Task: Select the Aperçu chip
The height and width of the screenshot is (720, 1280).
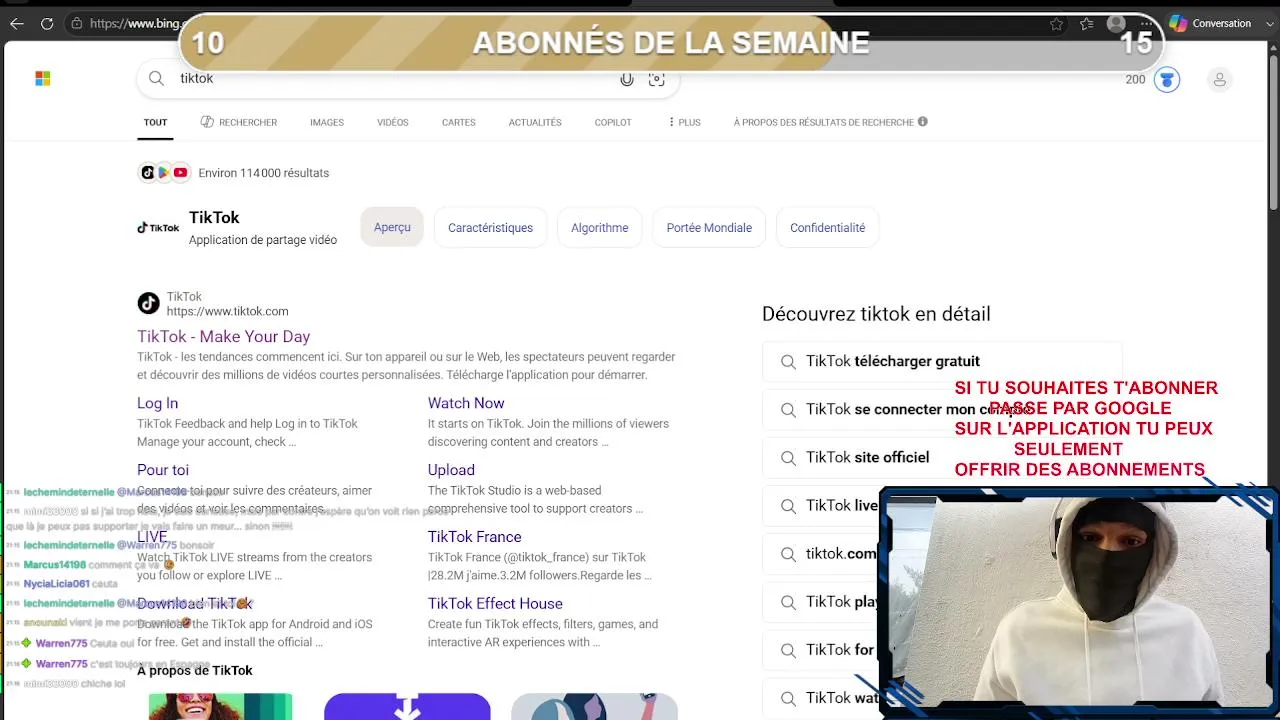Action: pos(392,227)
